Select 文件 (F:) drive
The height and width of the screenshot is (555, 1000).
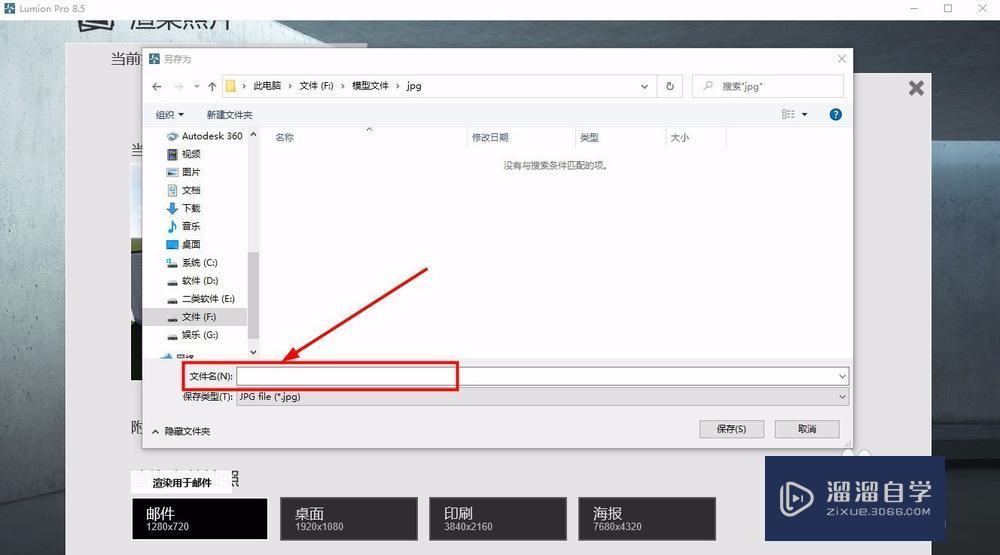pos(195,316)
